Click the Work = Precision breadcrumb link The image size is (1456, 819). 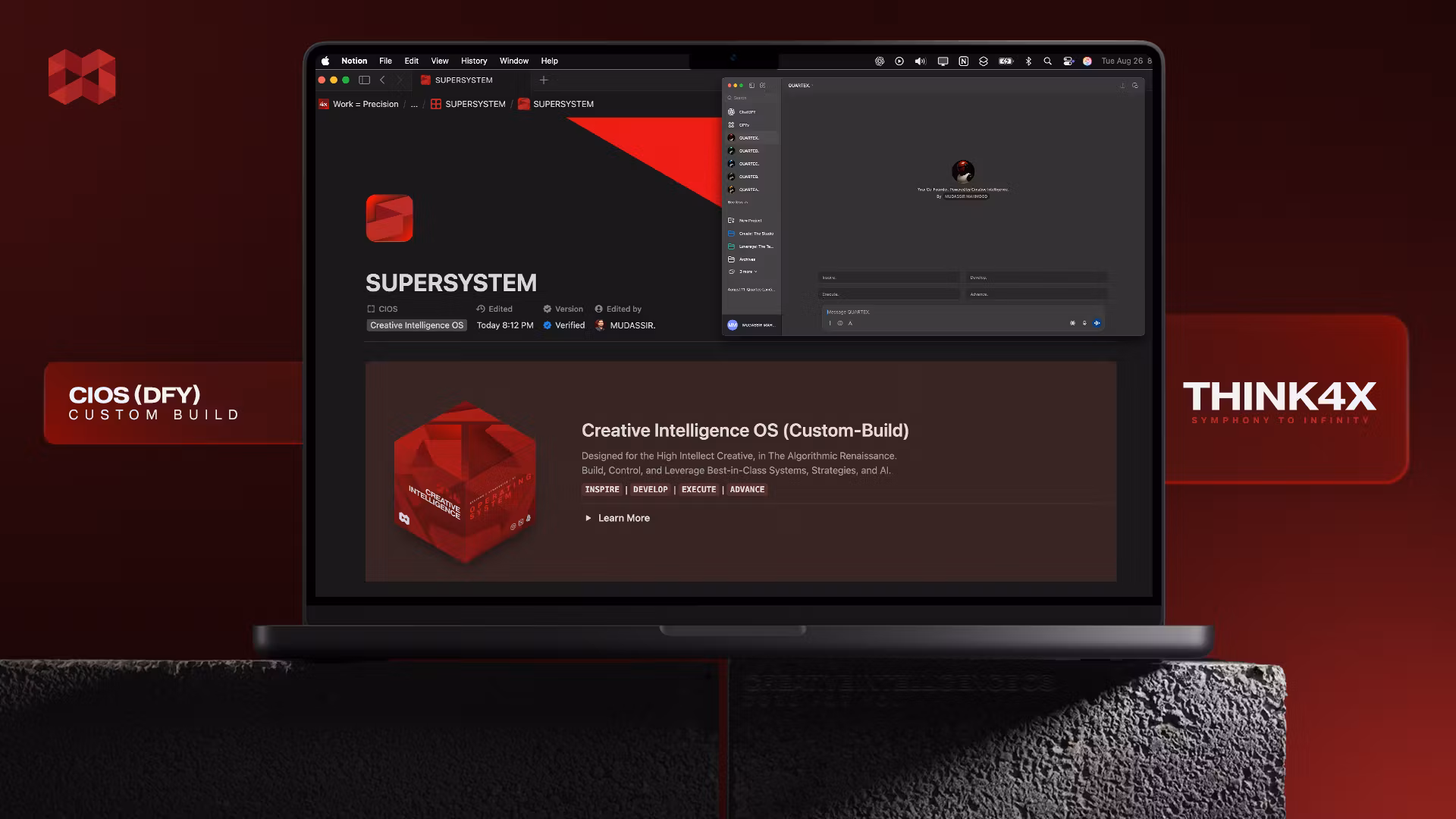(x=365, y=104)
